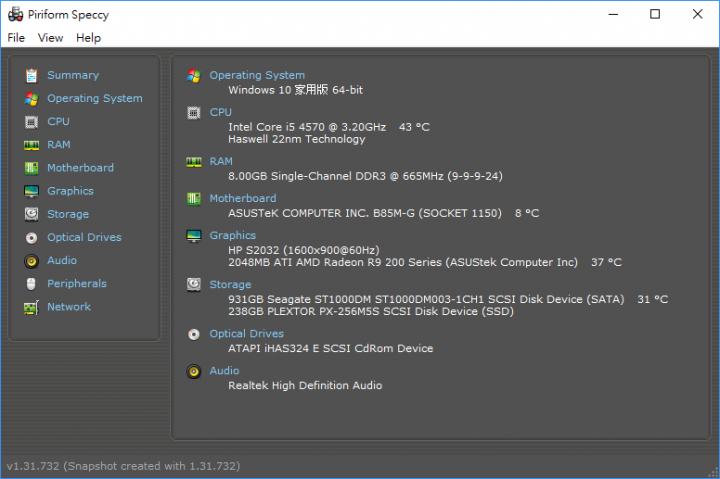Select RAM label in the sidebar

pyautogui.click(x=59, y=145)
